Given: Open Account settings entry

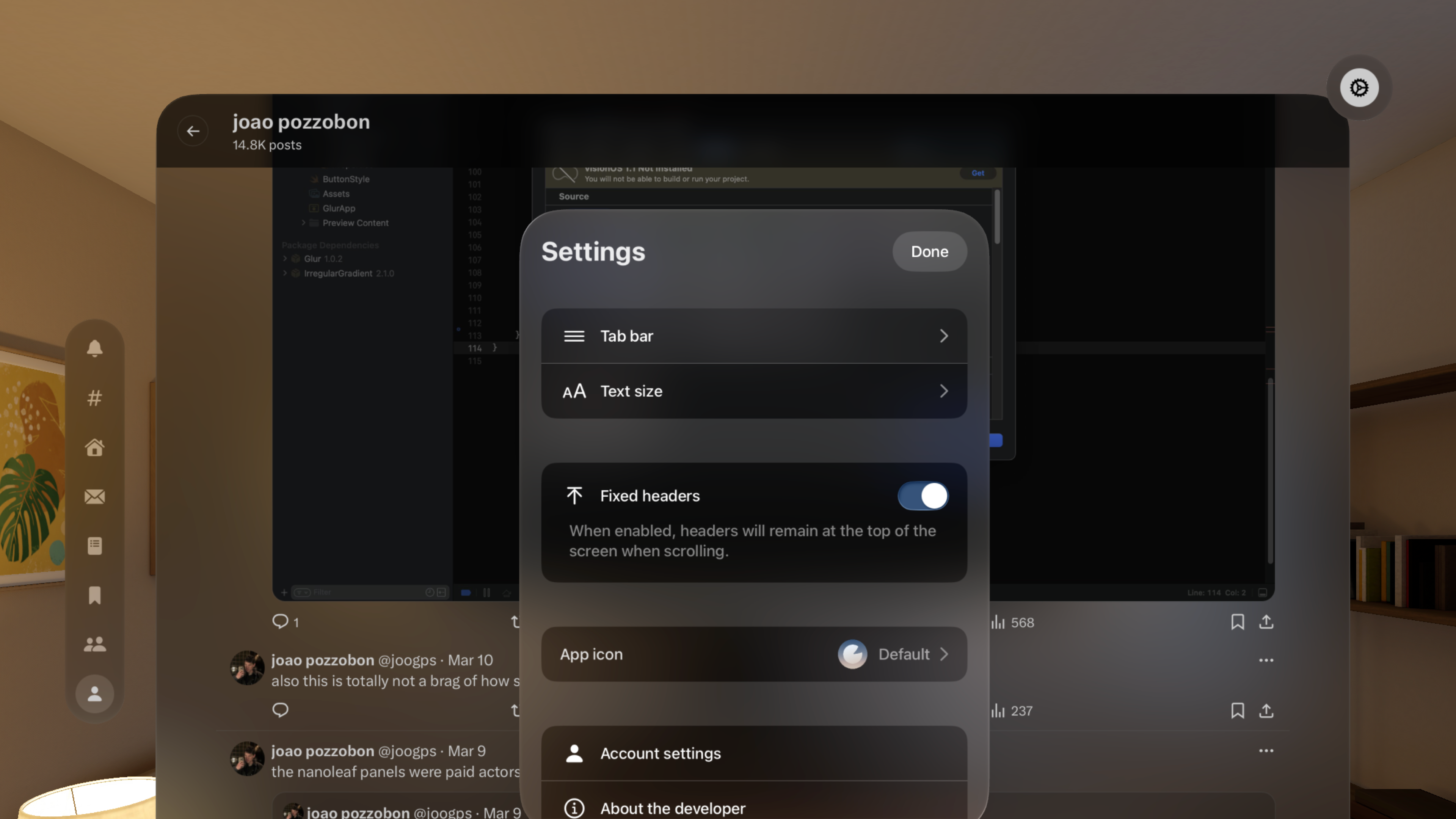Looking at the screenshot, I should click(754, 753).
